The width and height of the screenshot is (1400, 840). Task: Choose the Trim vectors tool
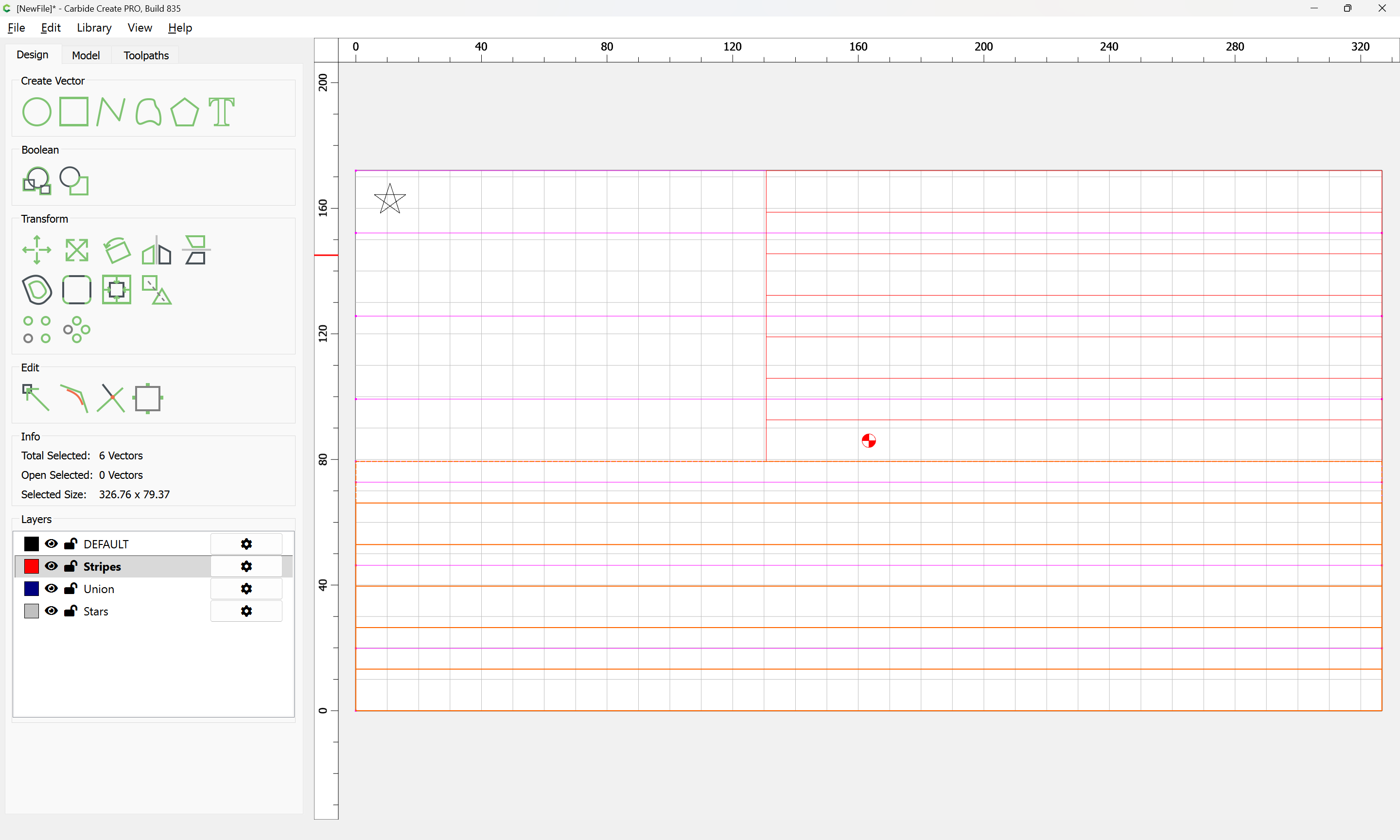(110, 398)
